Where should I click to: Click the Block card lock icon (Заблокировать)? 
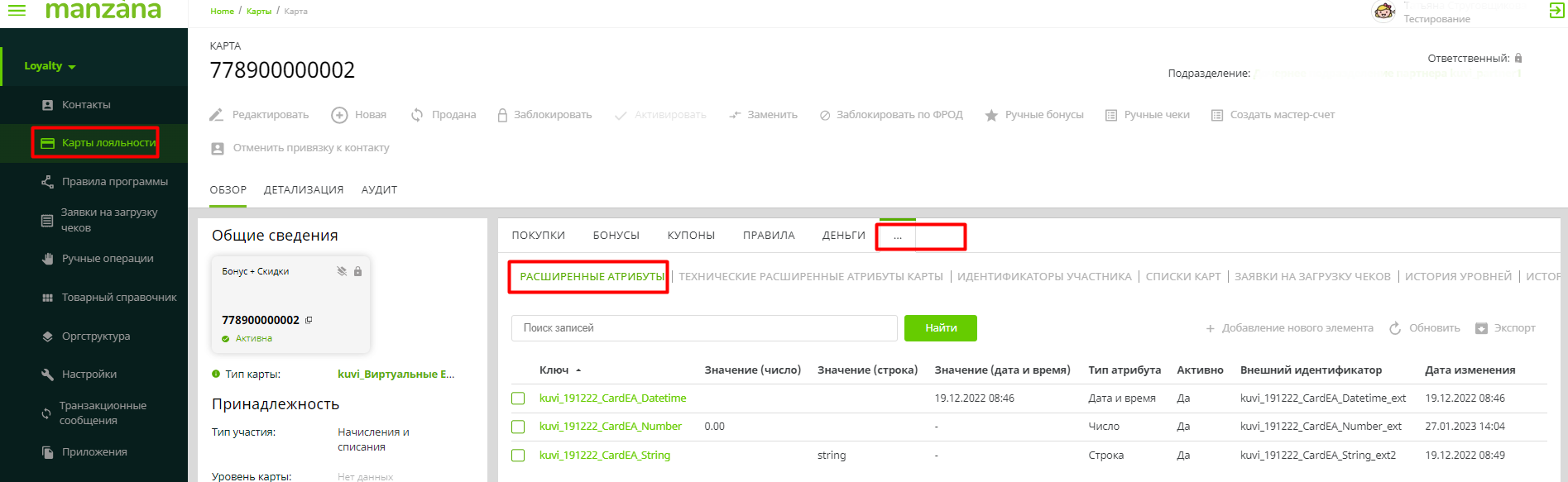pyautogui.click(x=502, y=115)
